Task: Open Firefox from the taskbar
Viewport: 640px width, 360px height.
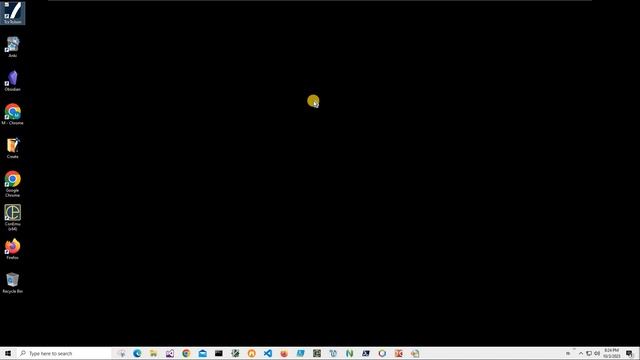Action: [x=284, y=353]
